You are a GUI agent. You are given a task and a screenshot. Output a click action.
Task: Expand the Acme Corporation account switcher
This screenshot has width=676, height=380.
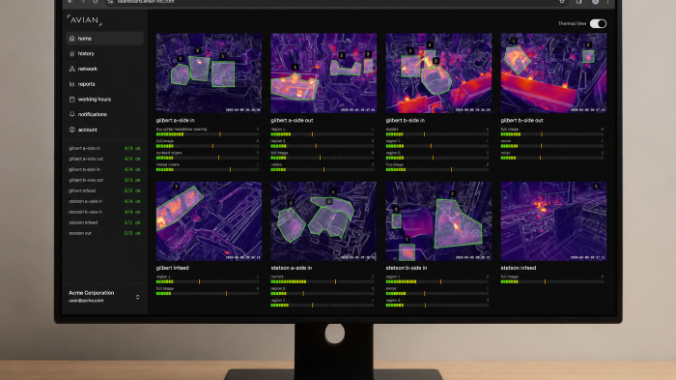tap(138, 297)
